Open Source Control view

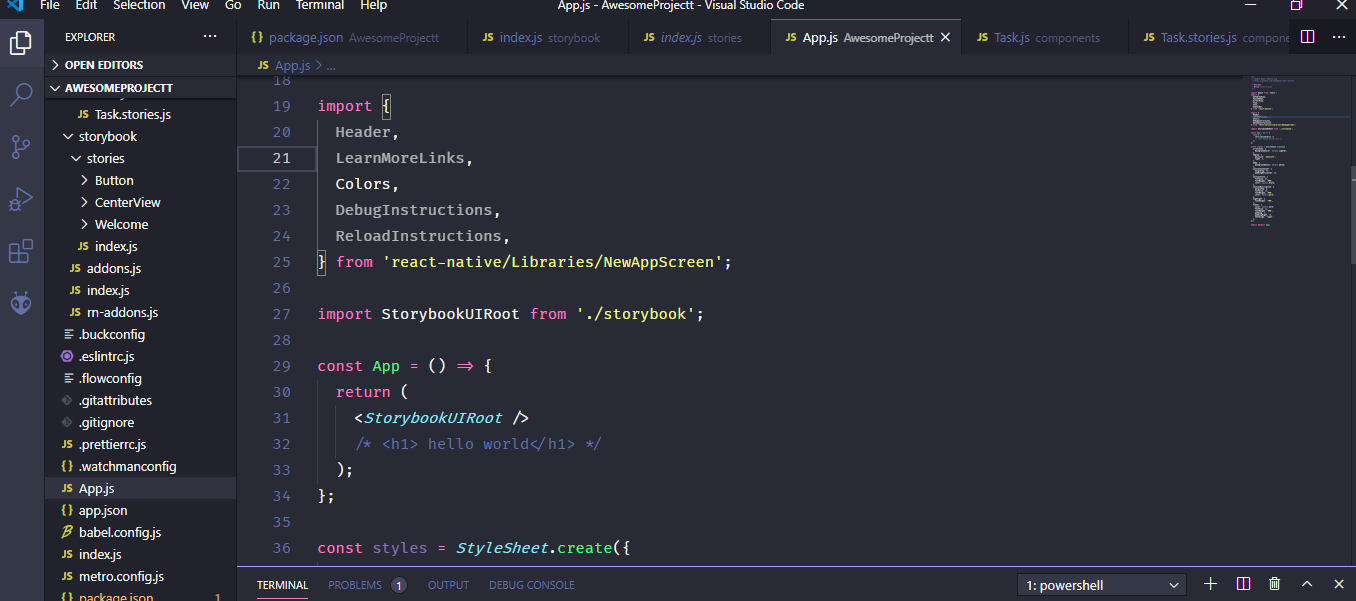(21, 147)
